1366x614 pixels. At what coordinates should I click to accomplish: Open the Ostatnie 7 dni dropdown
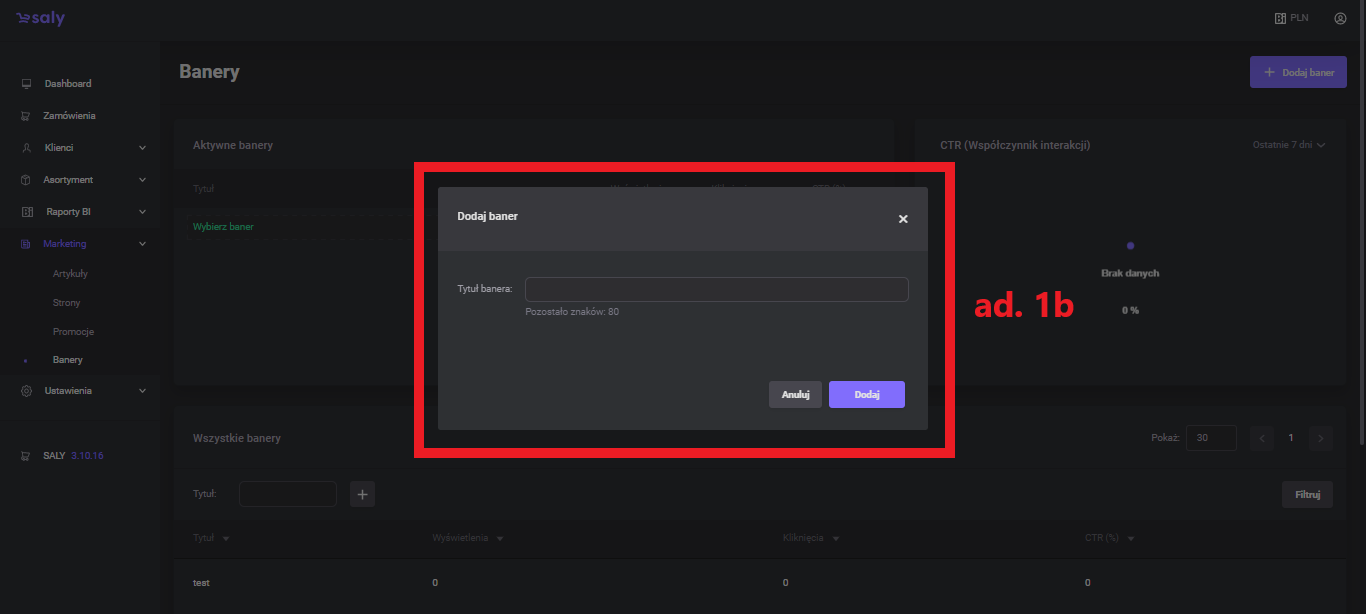point(1288,145)
